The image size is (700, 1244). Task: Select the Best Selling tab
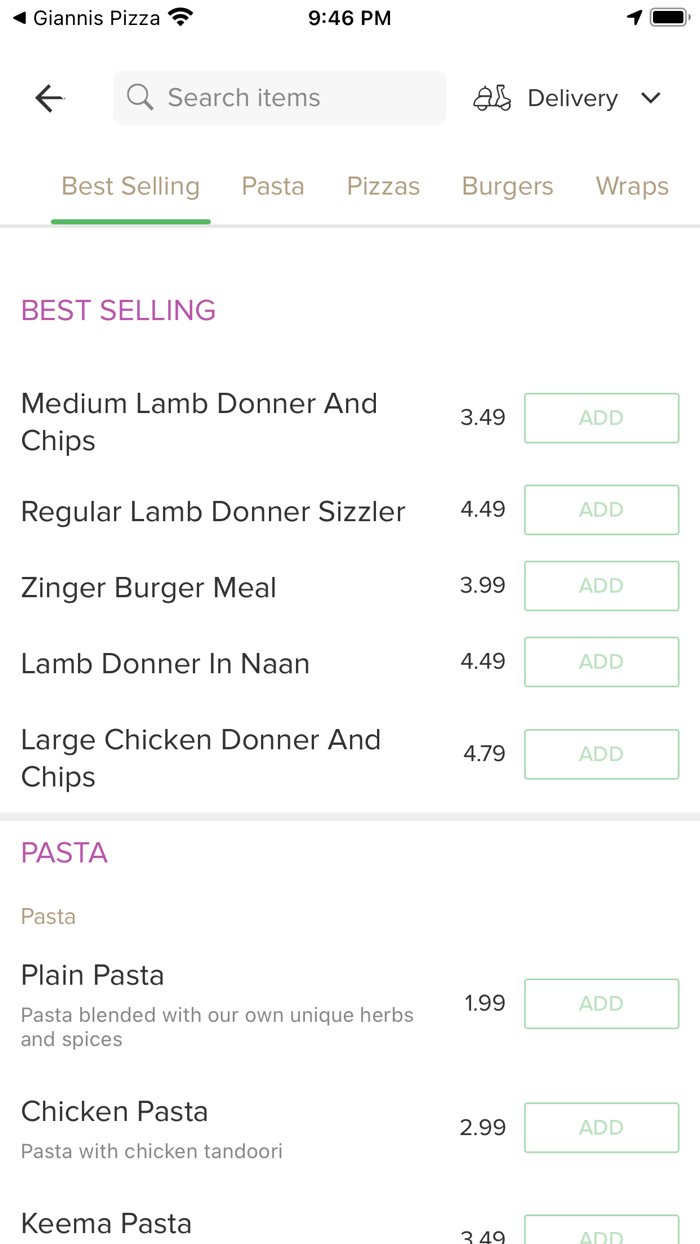point(131,187)
